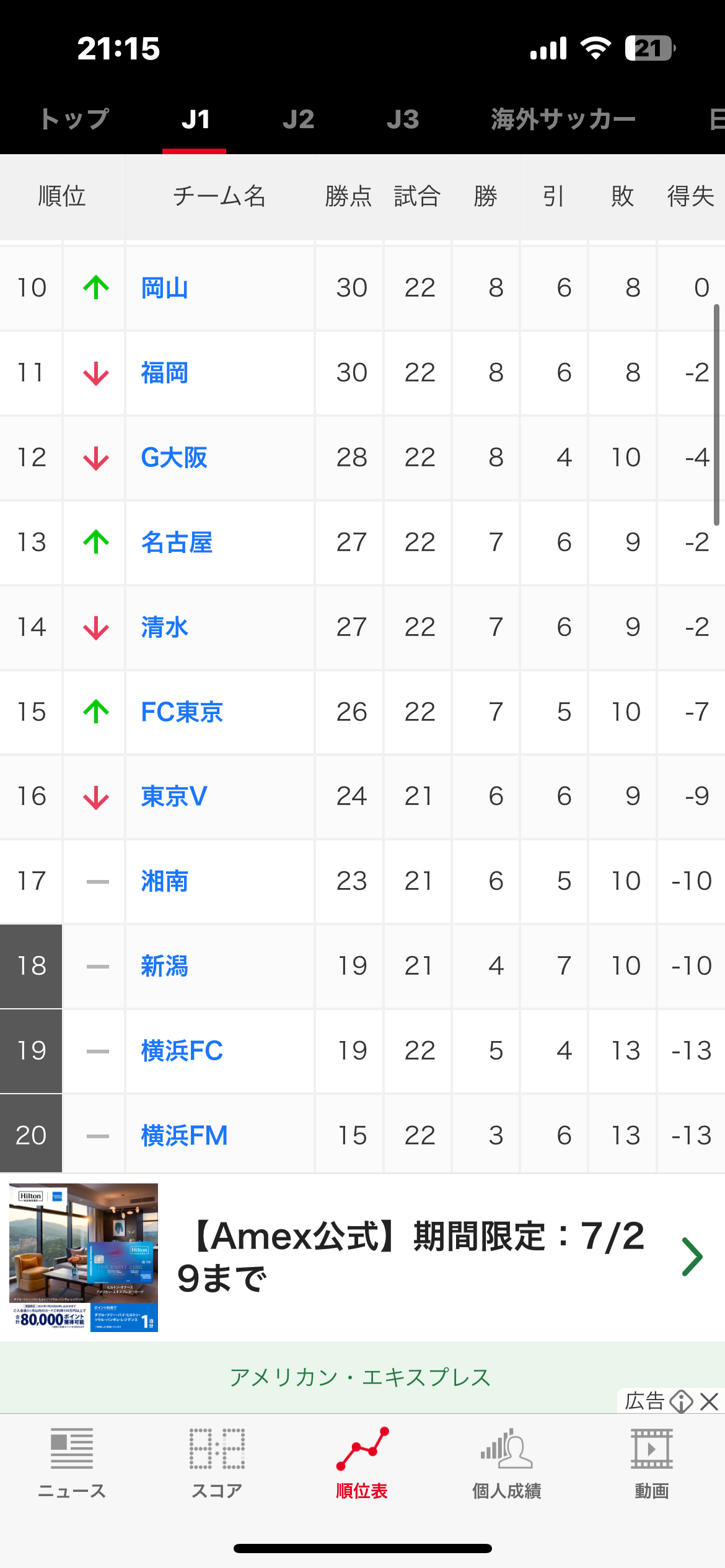This screenshot has height=1568, width=725.
Task: Click the standings table vertical scrollbar
Action: coord(716,415)
